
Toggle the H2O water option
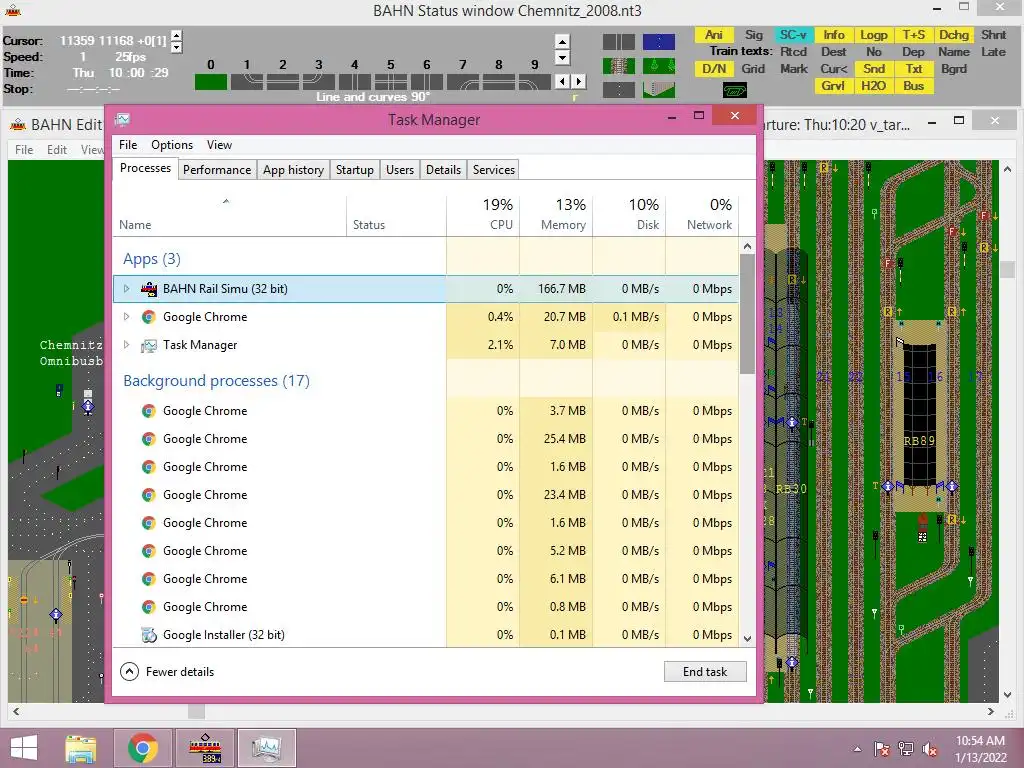873,86
